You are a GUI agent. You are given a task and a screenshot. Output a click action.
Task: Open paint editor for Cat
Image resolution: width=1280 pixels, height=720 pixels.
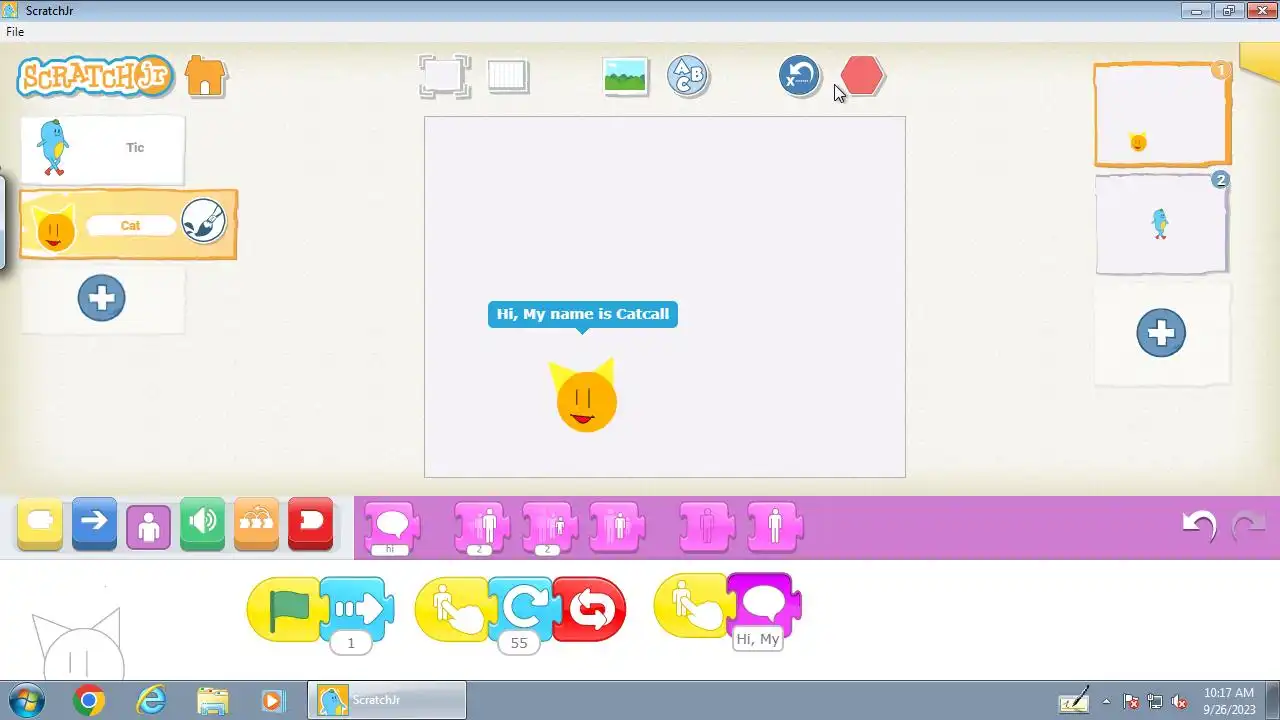coord(204,222)
